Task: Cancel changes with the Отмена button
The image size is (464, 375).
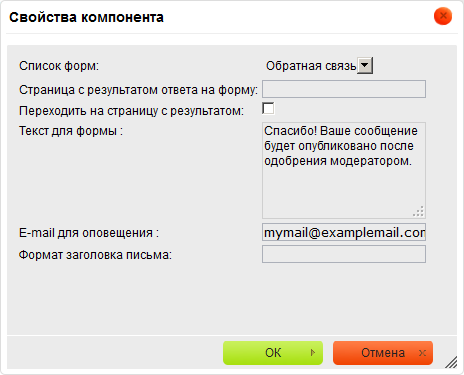Action: (383, 353)
